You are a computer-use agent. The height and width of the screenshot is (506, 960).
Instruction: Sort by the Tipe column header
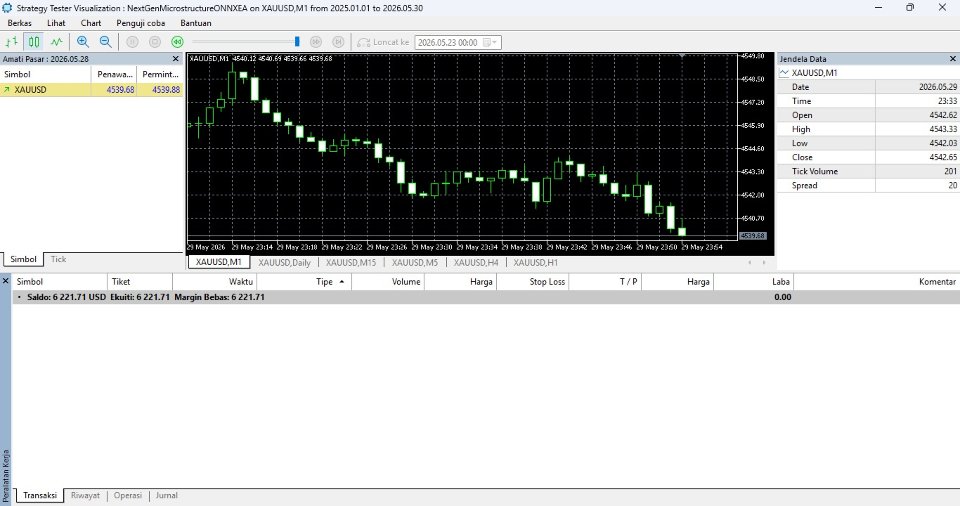tap(304, 282)
